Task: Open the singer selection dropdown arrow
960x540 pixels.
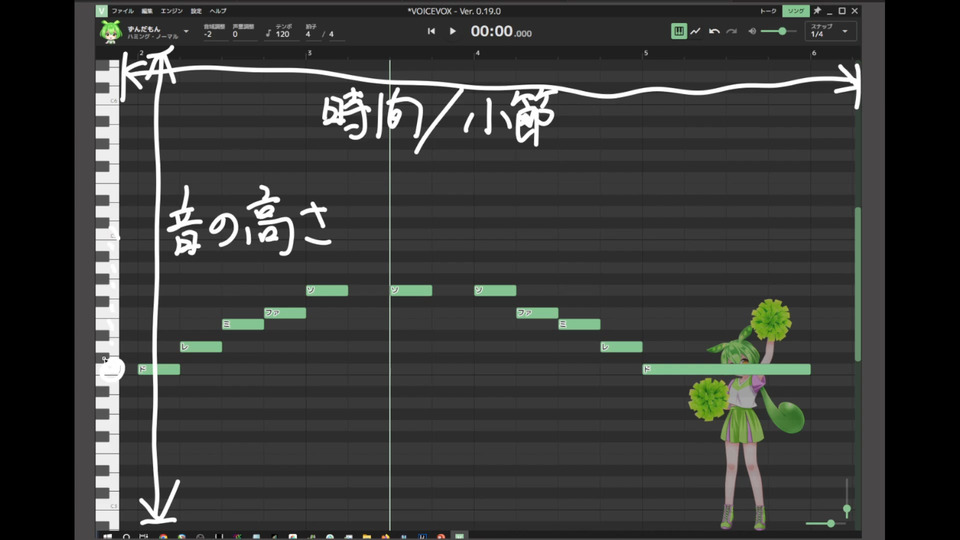Action: point(186,31)
